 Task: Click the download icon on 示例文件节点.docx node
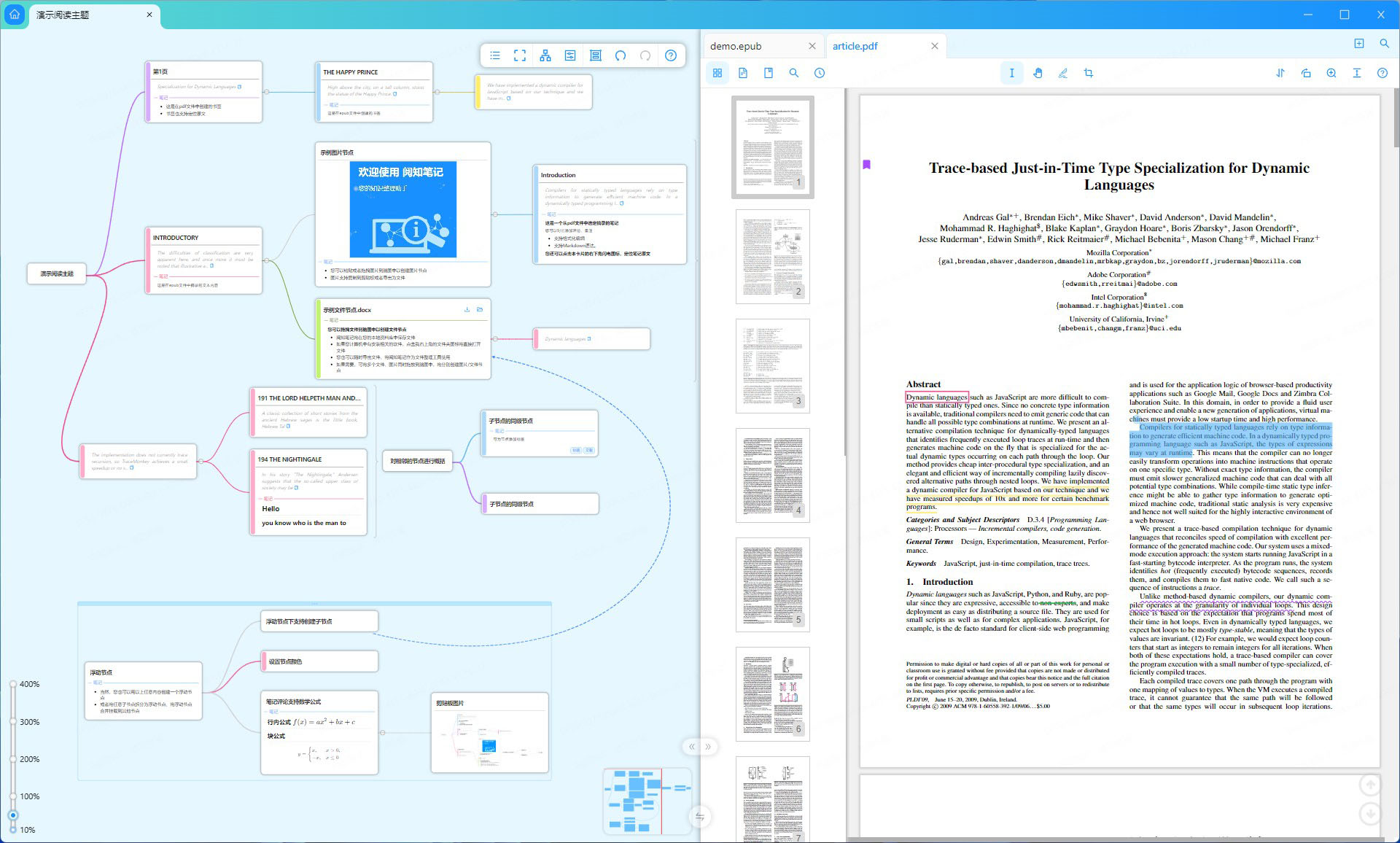tap(467, 310)
